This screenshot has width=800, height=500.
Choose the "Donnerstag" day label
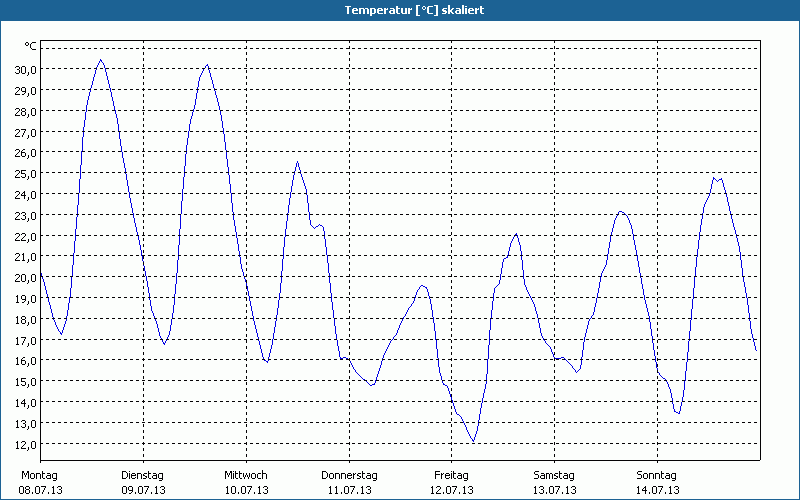pyautogui.click(x=349, y=475)
